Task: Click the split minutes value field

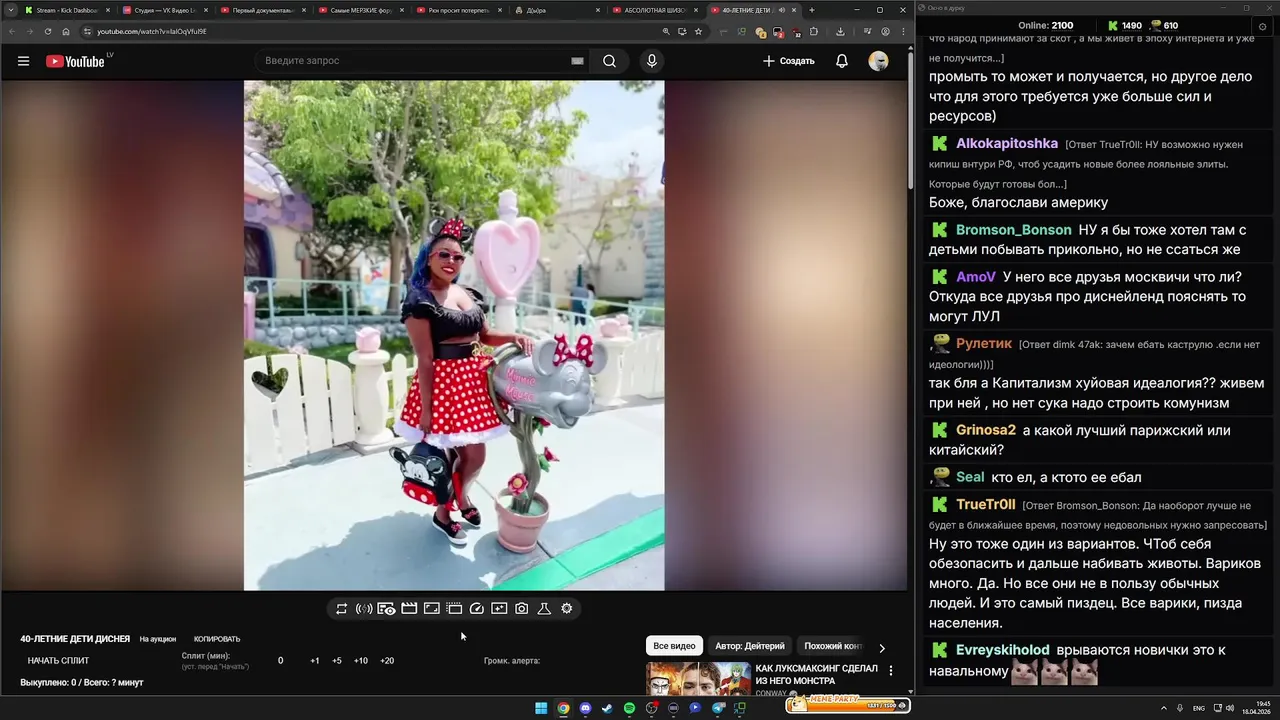Action: point(280,660)
